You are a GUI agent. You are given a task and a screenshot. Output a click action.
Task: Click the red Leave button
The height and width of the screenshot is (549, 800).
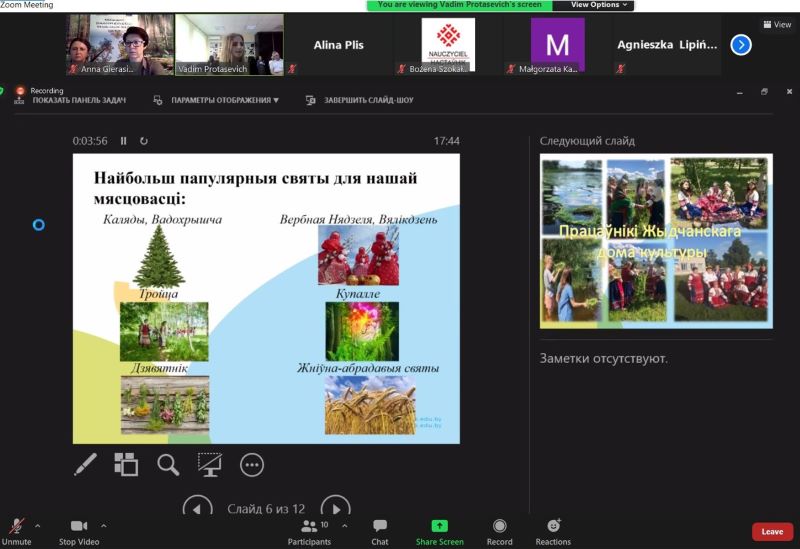tap(772, 532)
